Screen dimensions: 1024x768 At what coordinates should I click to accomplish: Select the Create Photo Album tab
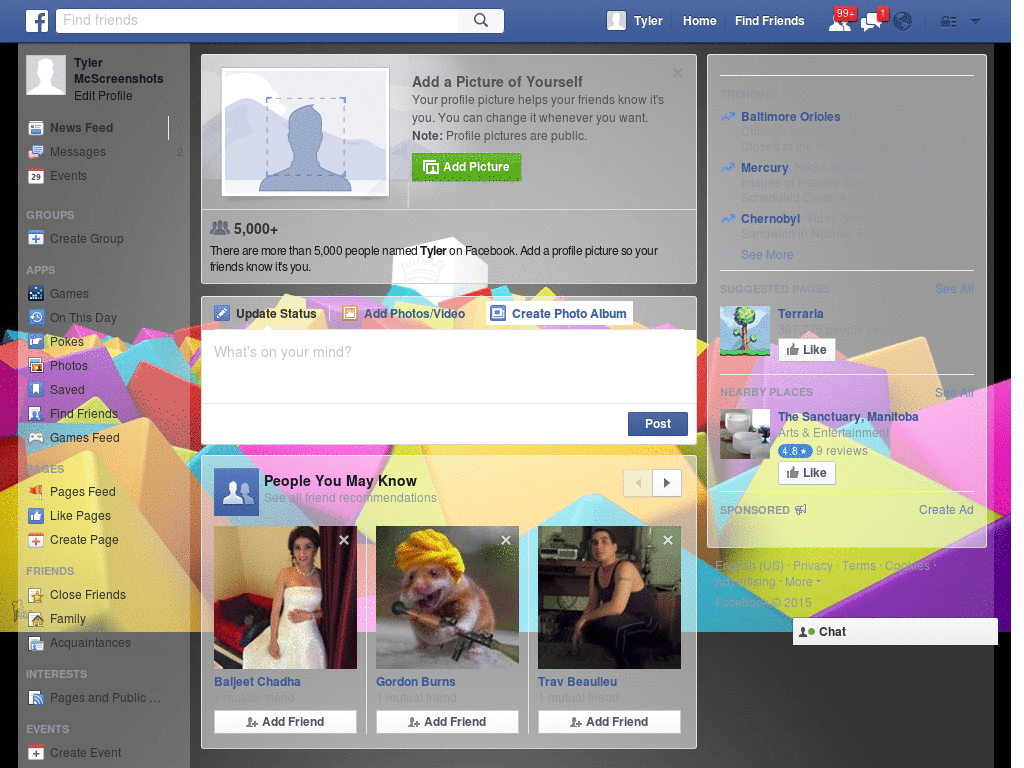coord(560,313)
